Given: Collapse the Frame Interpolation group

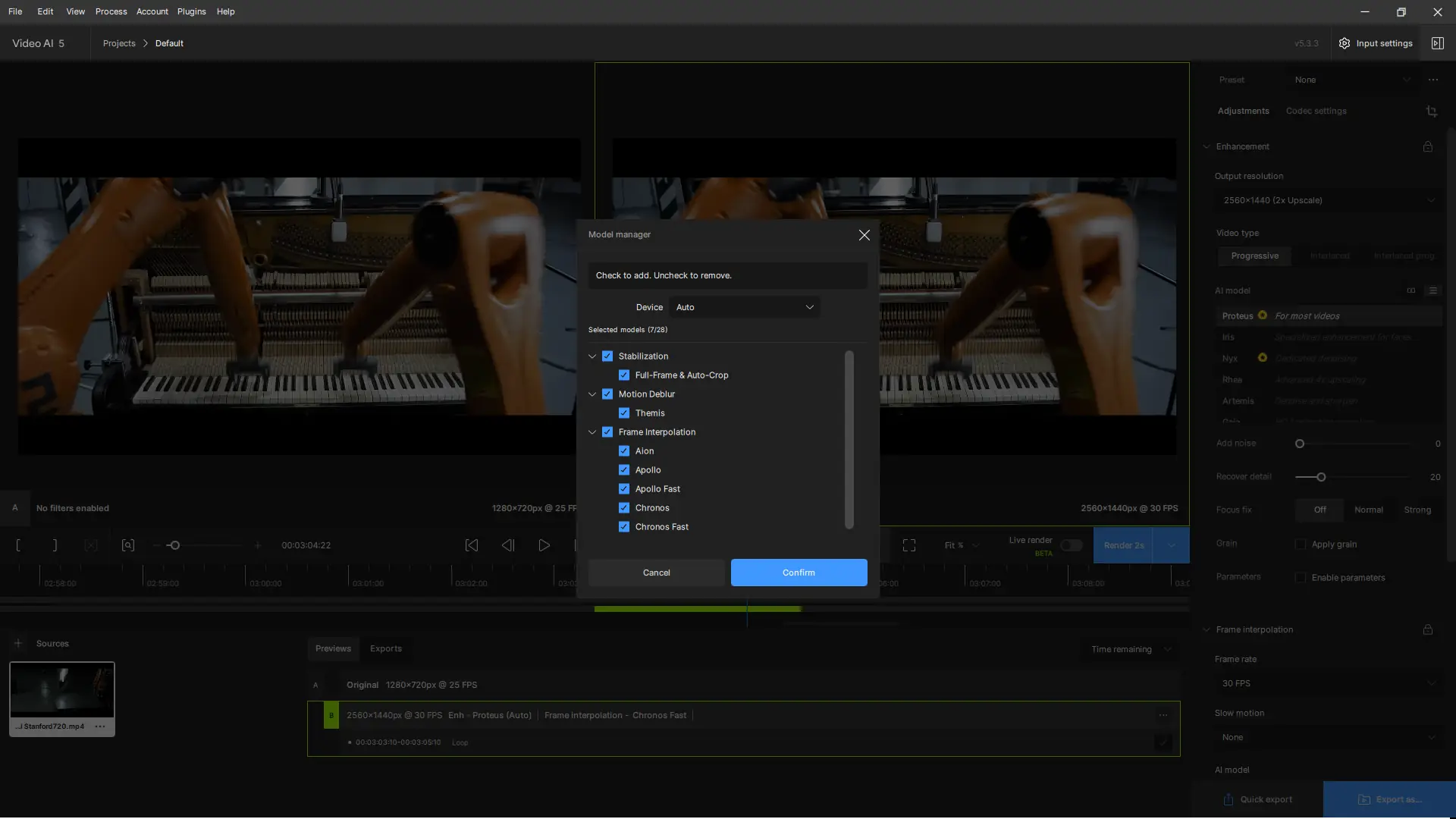Looking at the screenshot, I should (x=592, y=432).
